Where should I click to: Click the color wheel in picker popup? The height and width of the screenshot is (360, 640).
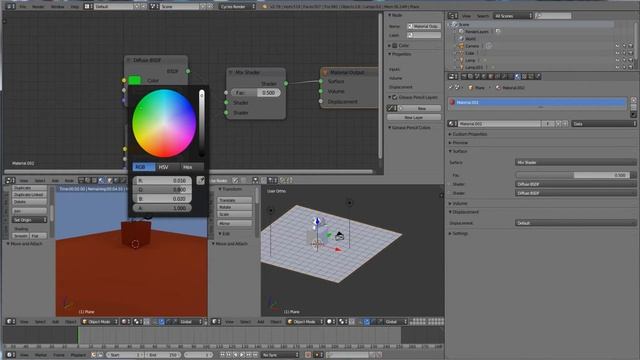point(164,123)
